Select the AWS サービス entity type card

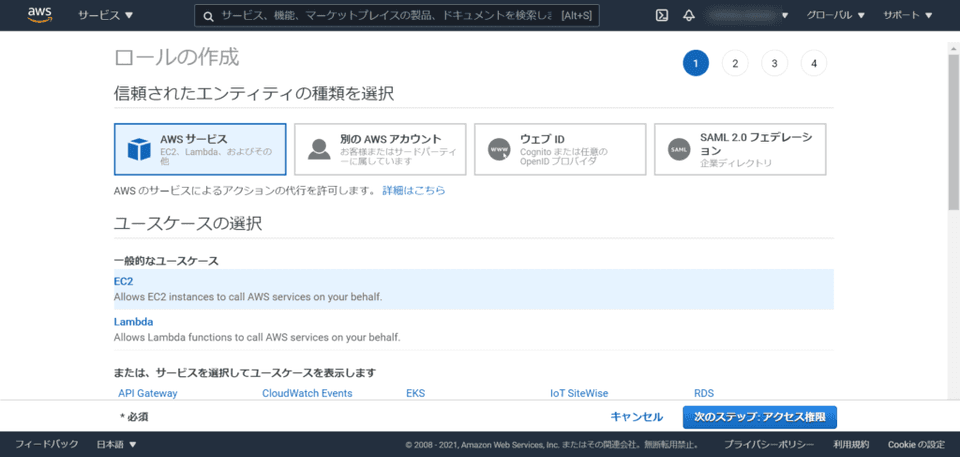(x=200, y=149)
